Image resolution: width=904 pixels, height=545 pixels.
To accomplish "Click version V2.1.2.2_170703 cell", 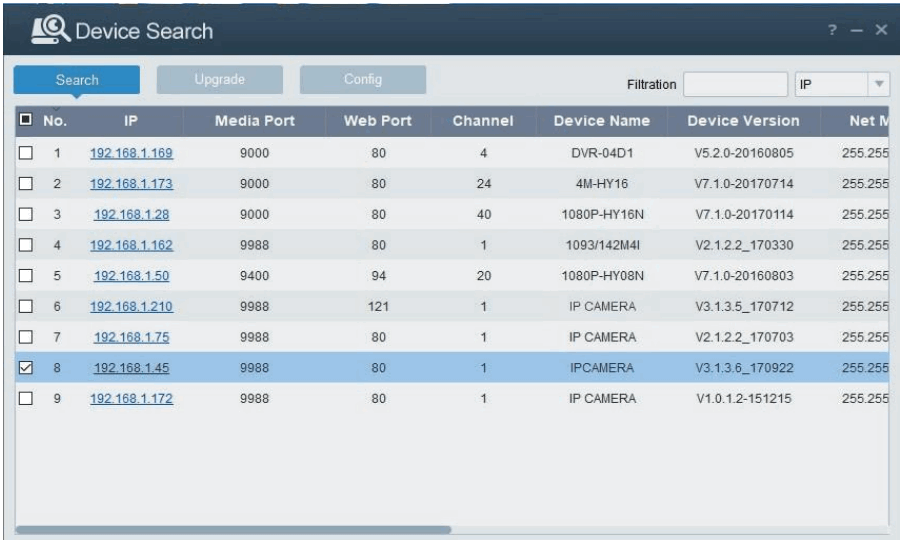I will pos(744,337).
